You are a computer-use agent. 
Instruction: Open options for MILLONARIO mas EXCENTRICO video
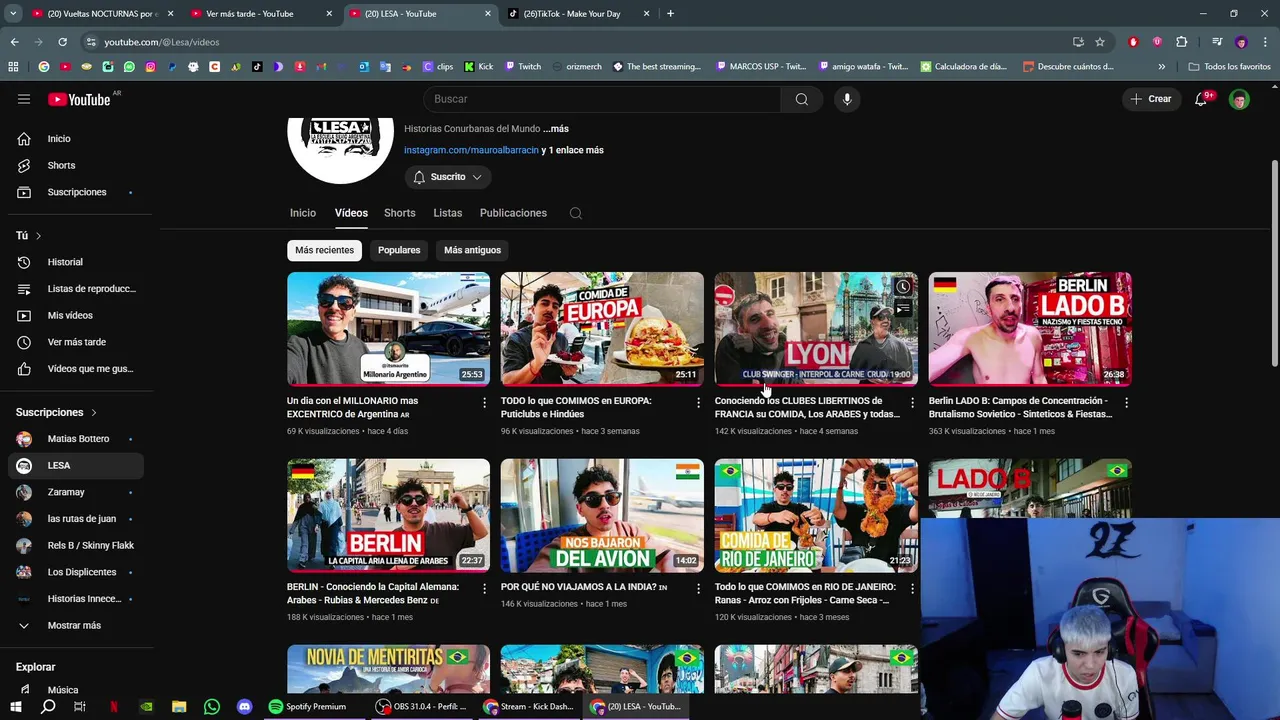[484, 402]
